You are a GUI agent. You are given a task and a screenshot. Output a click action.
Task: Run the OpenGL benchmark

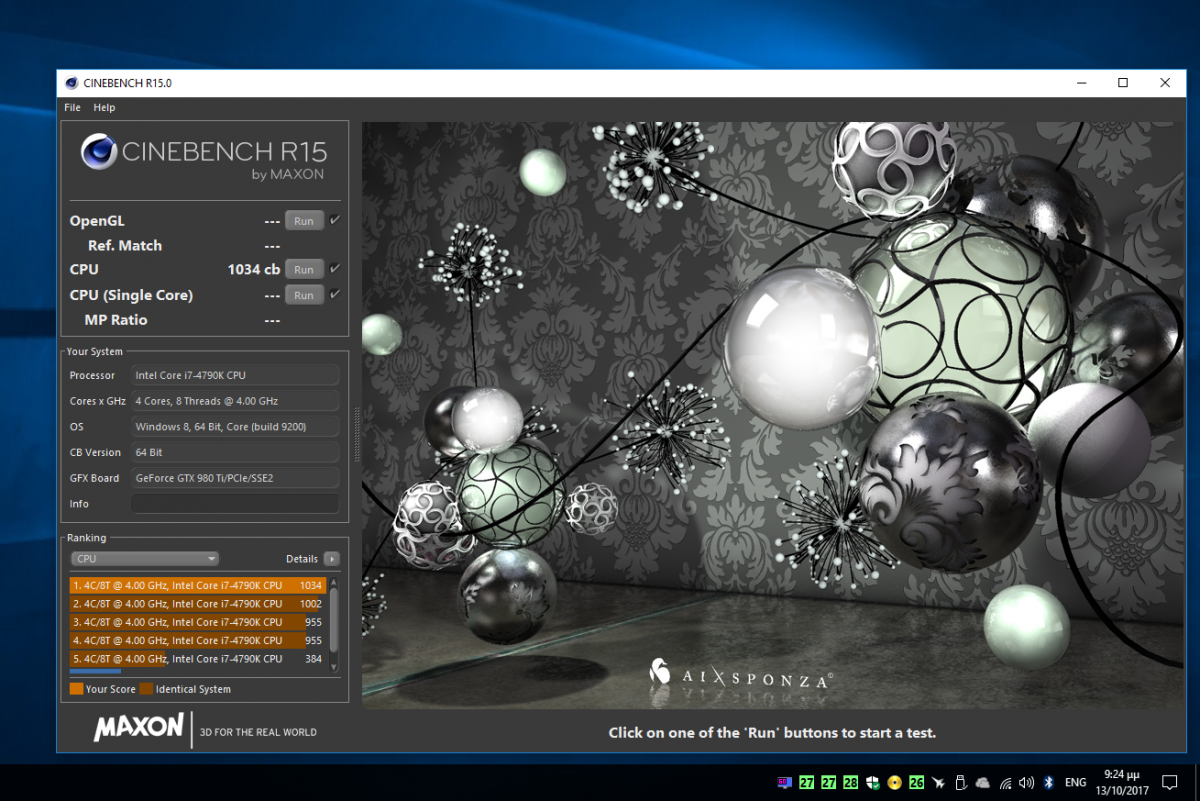tap(304, 221)
